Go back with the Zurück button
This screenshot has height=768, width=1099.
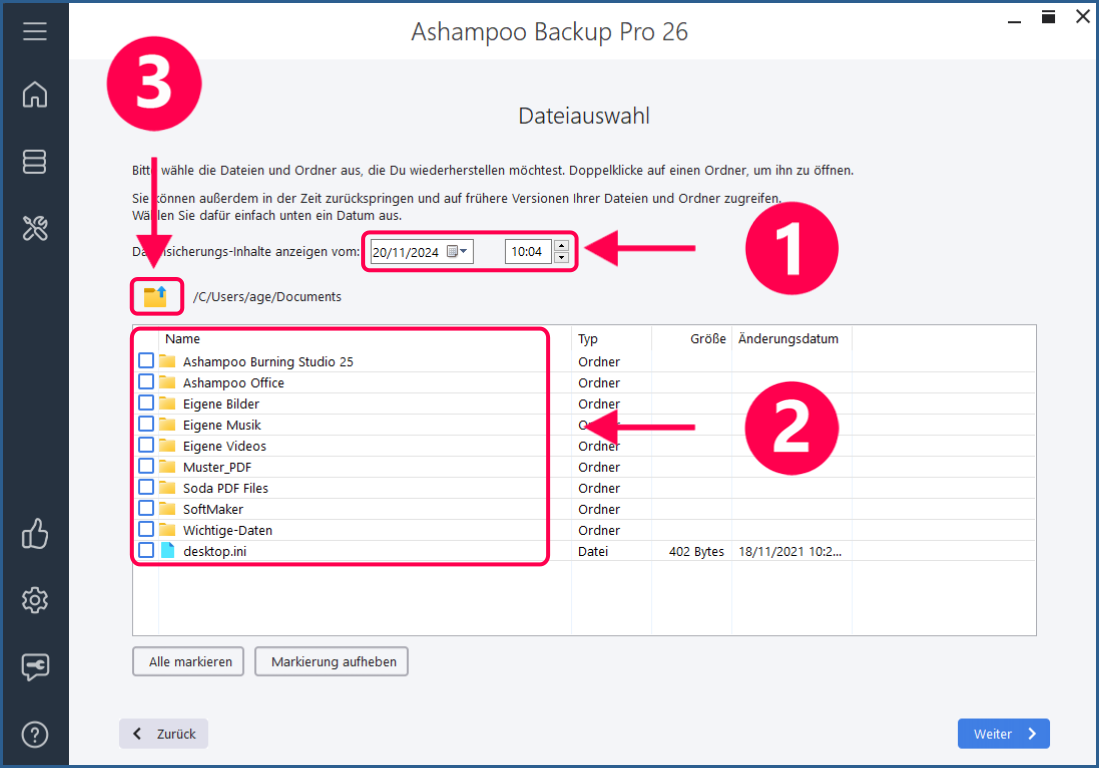[163, 734]
